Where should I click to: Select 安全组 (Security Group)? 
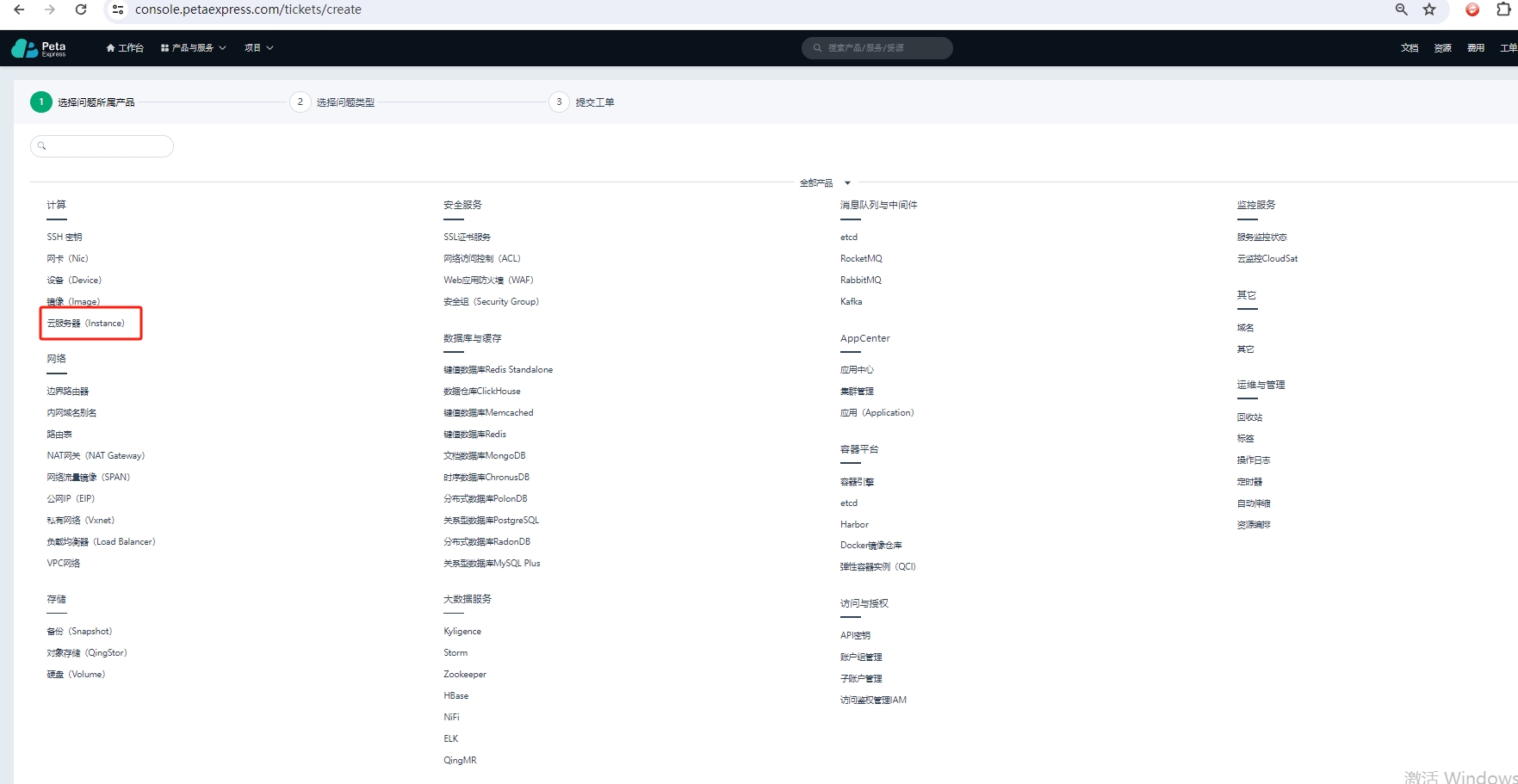point(492,301)
